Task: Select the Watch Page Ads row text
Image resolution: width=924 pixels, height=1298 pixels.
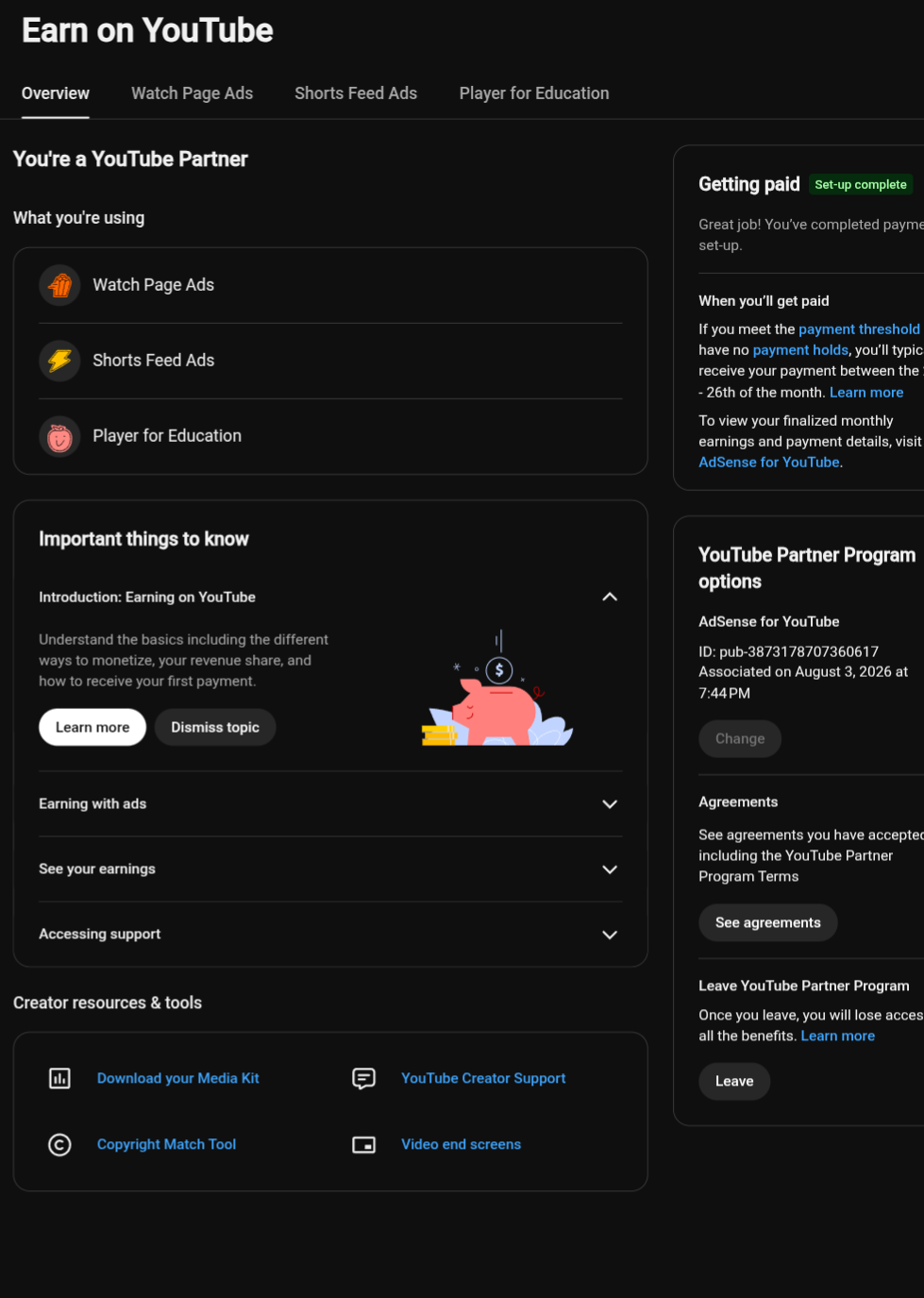Action: click(154, 285)
